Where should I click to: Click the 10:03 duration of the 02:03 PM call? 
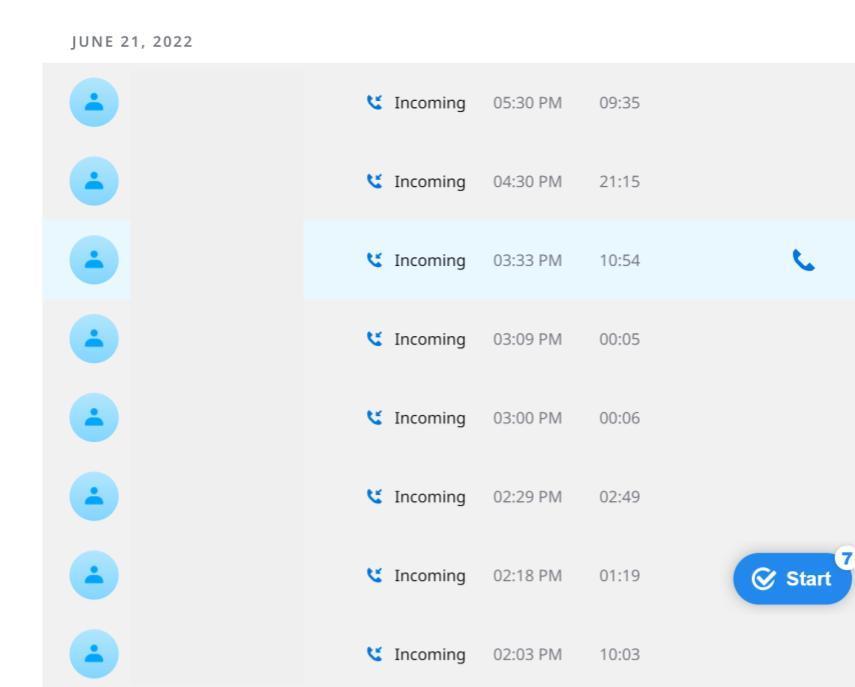(x=619, y=655)
